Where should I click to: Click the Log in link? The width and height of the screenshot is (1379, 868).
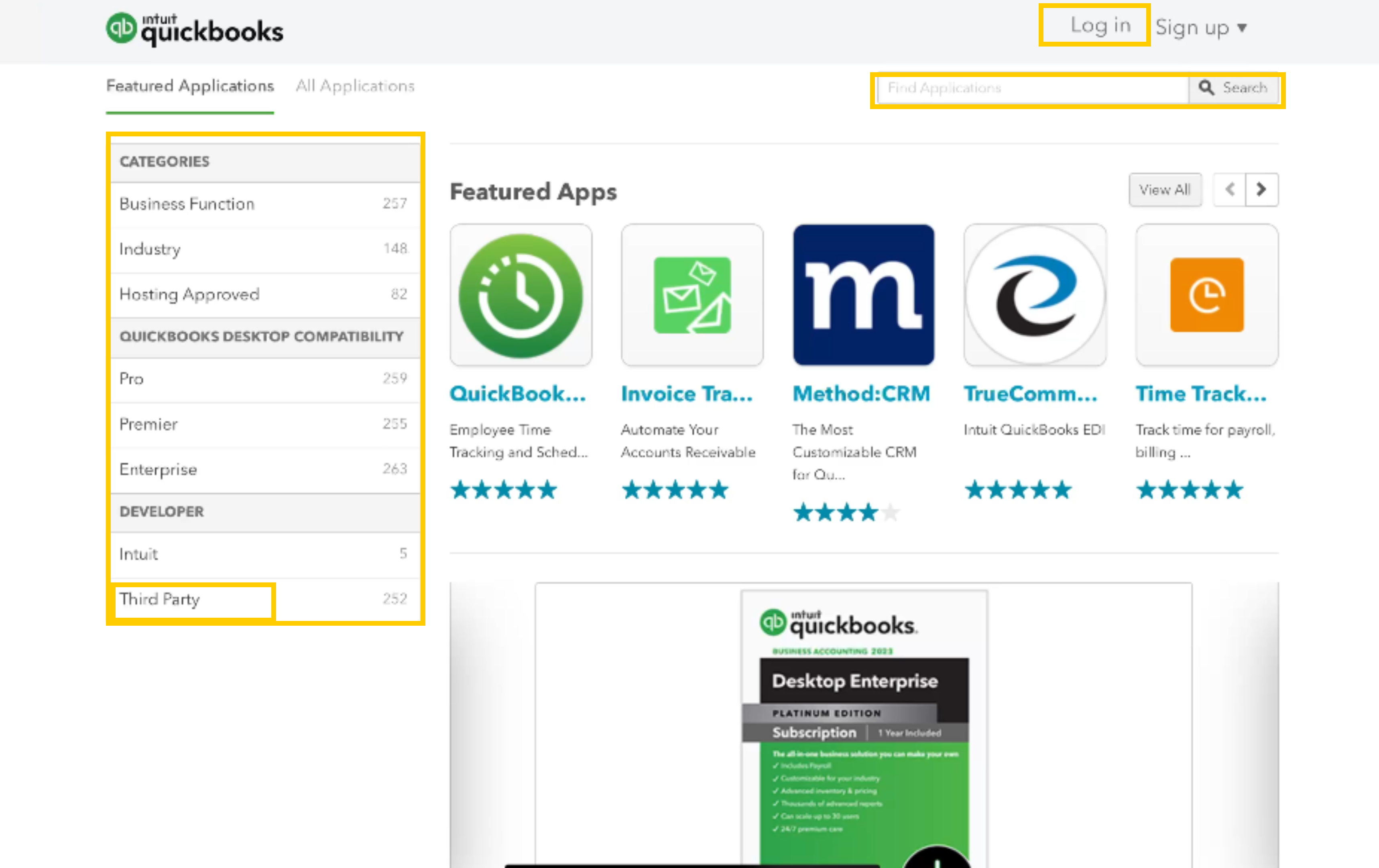(x=1101, y=26)
